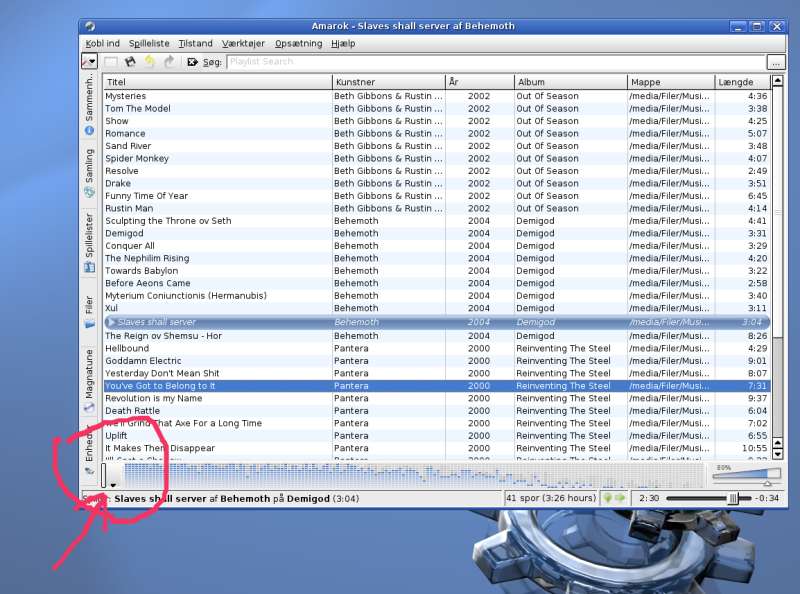Click the clear playlist icon
The width and height of the screenshot is (800, 594).
pyautogui.click(x=111, y=62)
